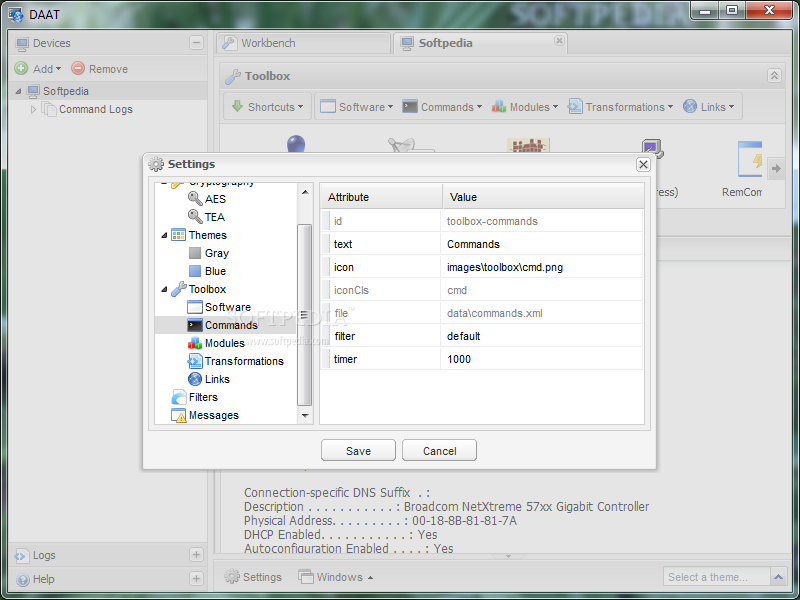This screenshot has height=600, width=800.
Task: Click the Select a theme input field
Action: 716,577
